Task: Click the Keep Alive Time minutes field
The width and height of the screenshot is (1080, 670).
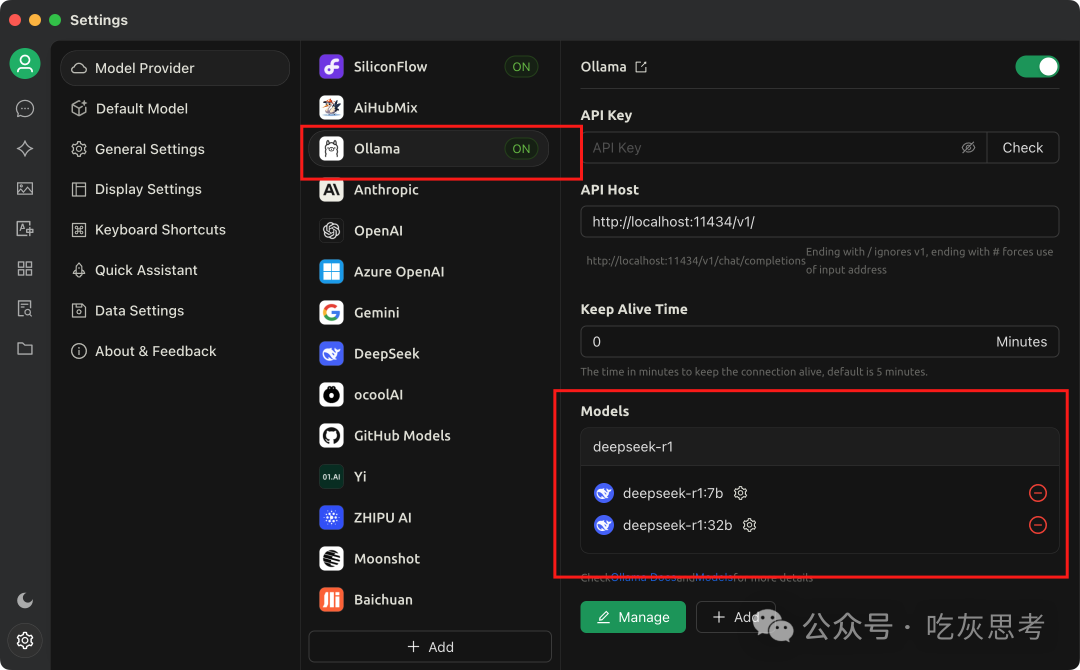Action: click(x=820, y=342)
